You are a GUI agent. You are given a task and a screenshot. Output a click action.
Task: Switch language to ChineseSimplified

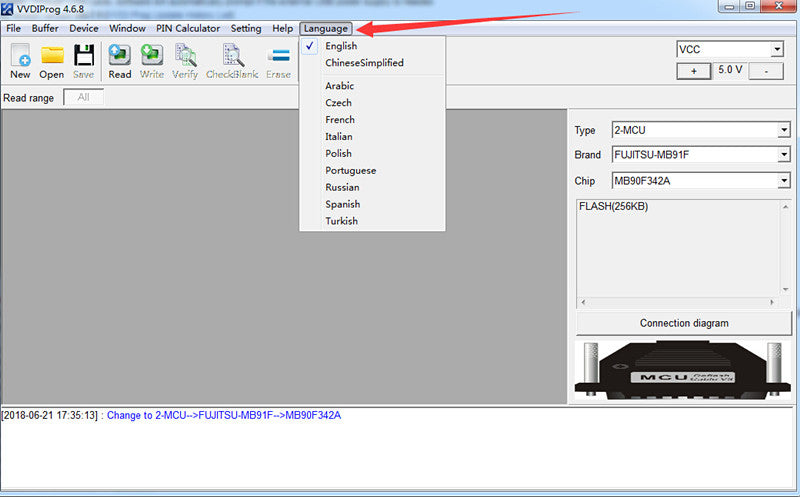coord(364,63)
